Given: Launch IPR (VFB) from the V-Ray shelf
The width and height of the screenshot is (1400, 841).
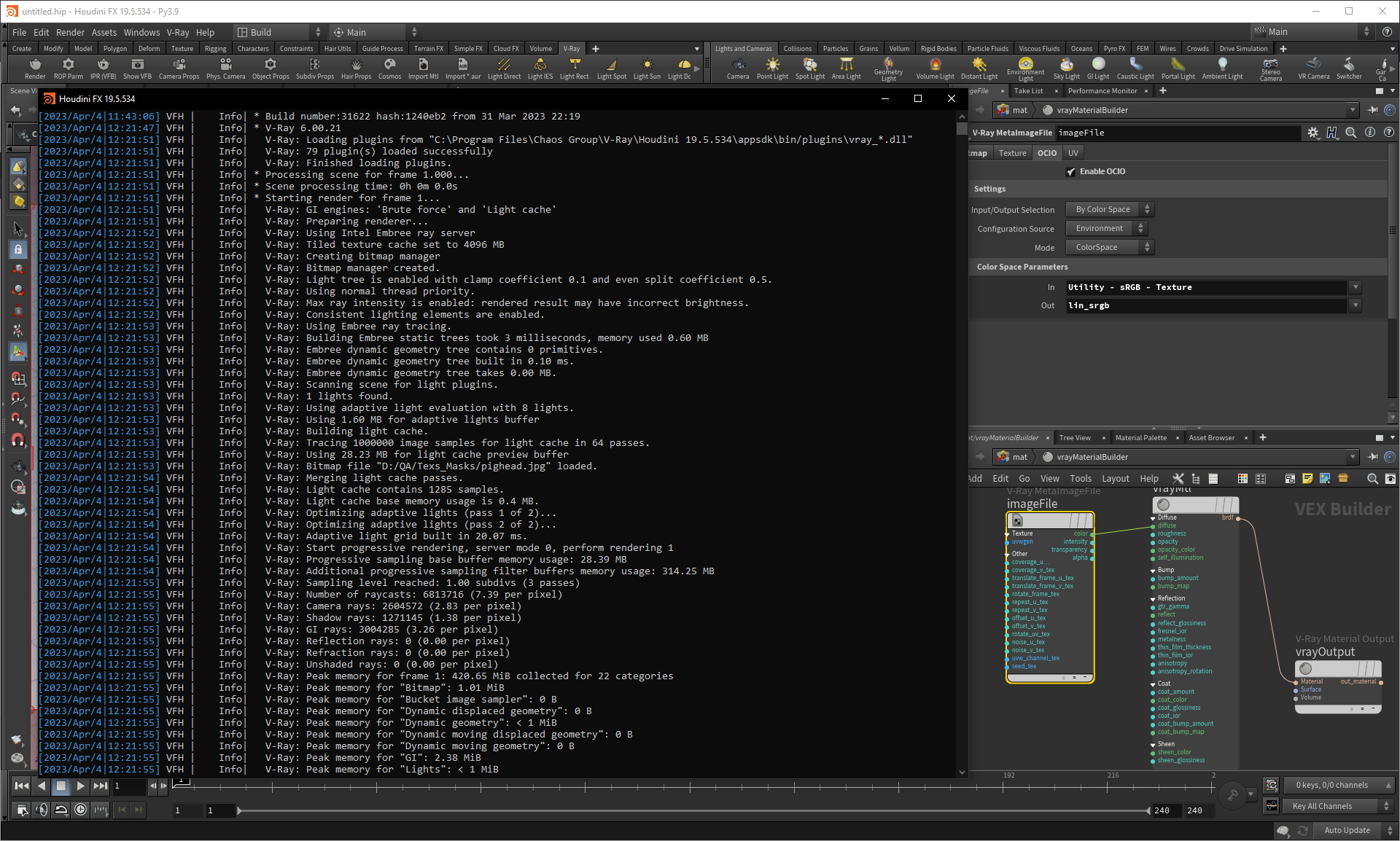Looking at the screenshot, I should point(103,69).
